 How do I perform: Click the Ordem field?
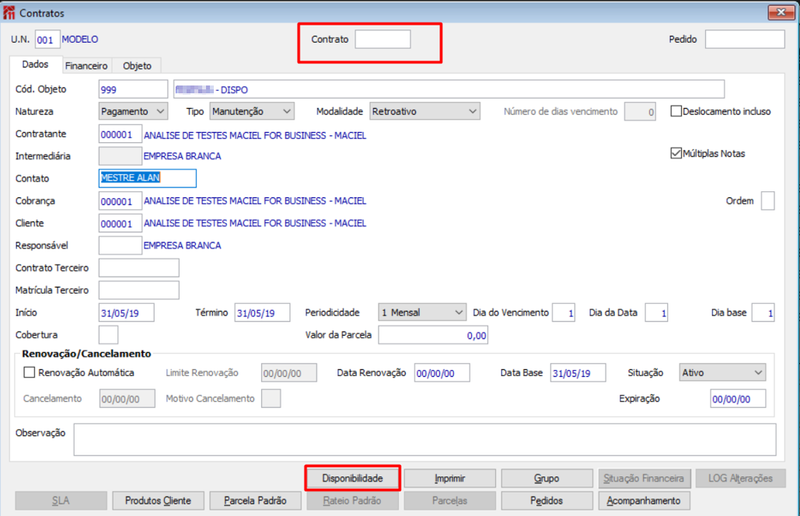pos(767,201)
